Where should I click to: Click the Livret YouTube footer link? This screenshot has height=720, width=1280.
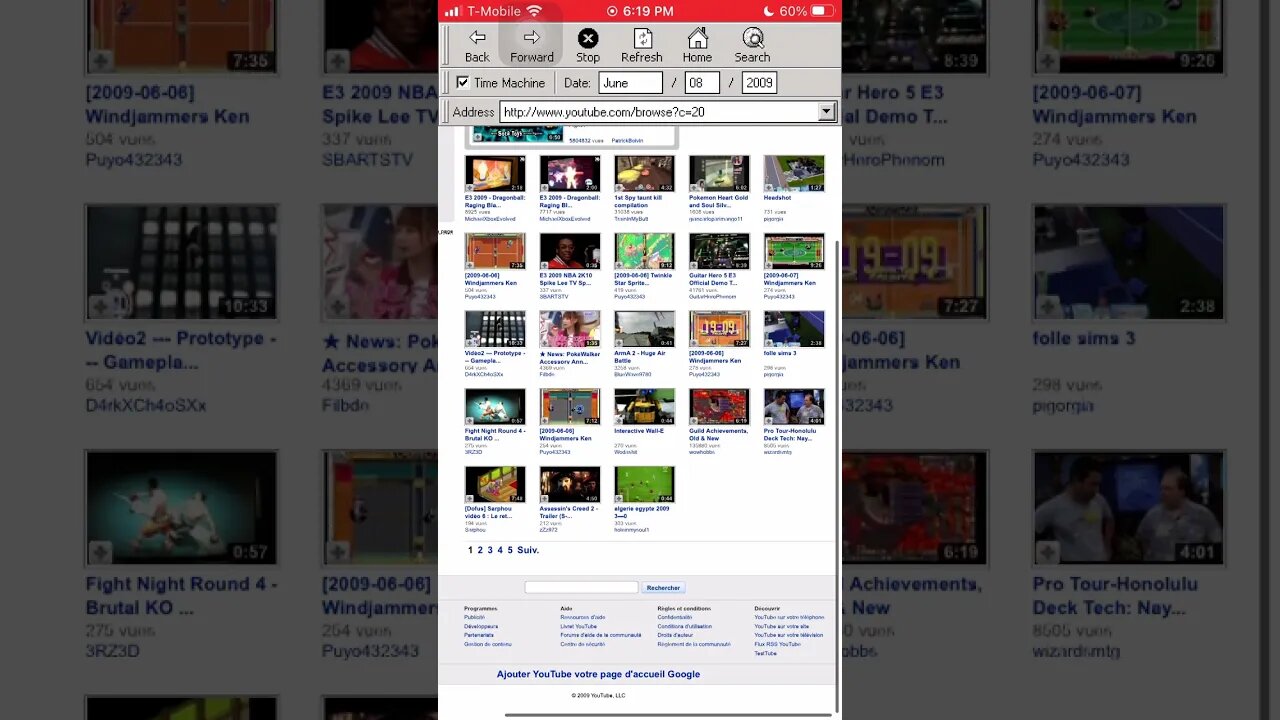[579, 626]
